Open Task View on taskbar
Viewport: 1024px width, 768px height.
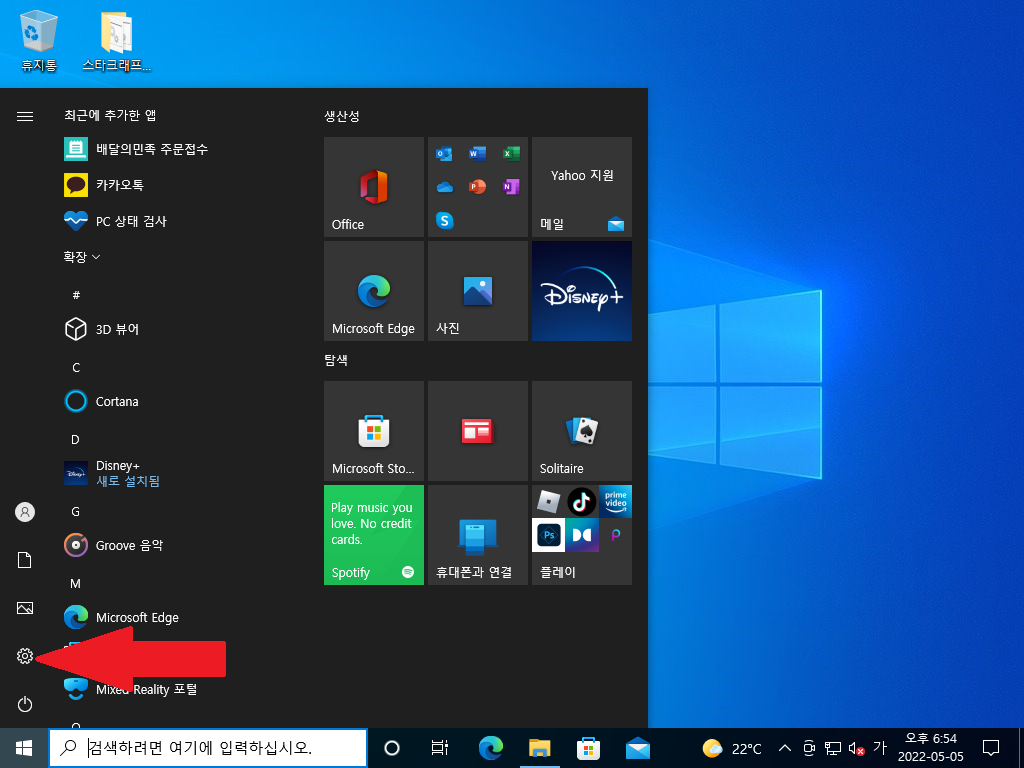click(440, 748)
